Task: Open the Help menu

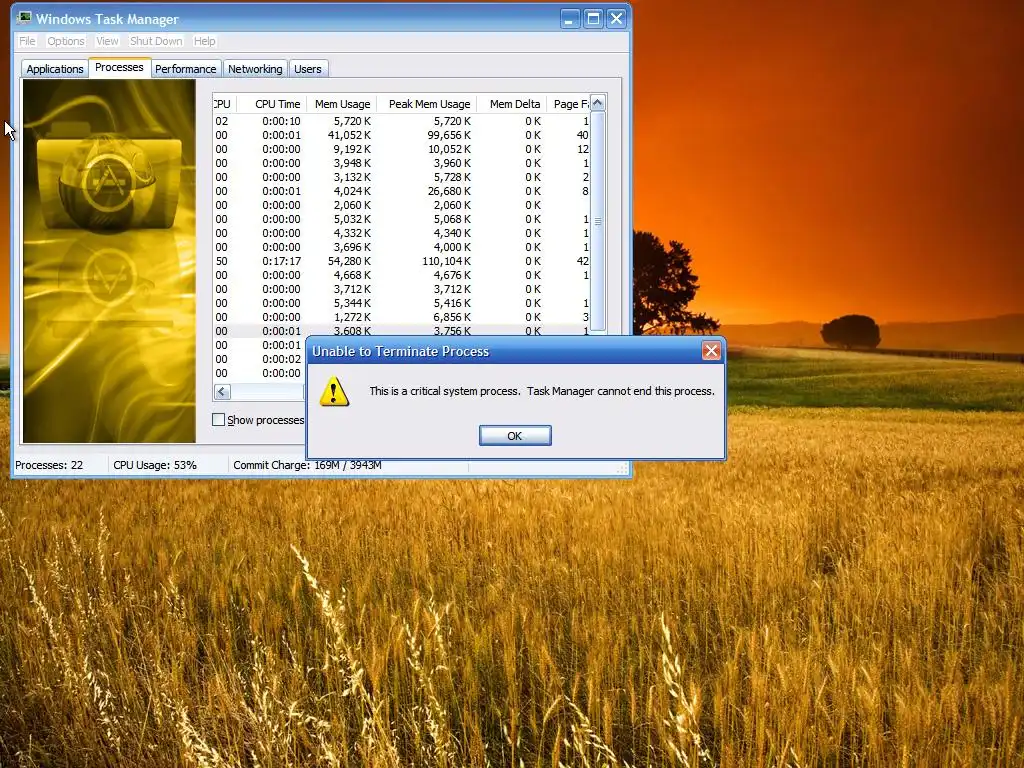Action: pyautogui.click(x=204, y=41)
